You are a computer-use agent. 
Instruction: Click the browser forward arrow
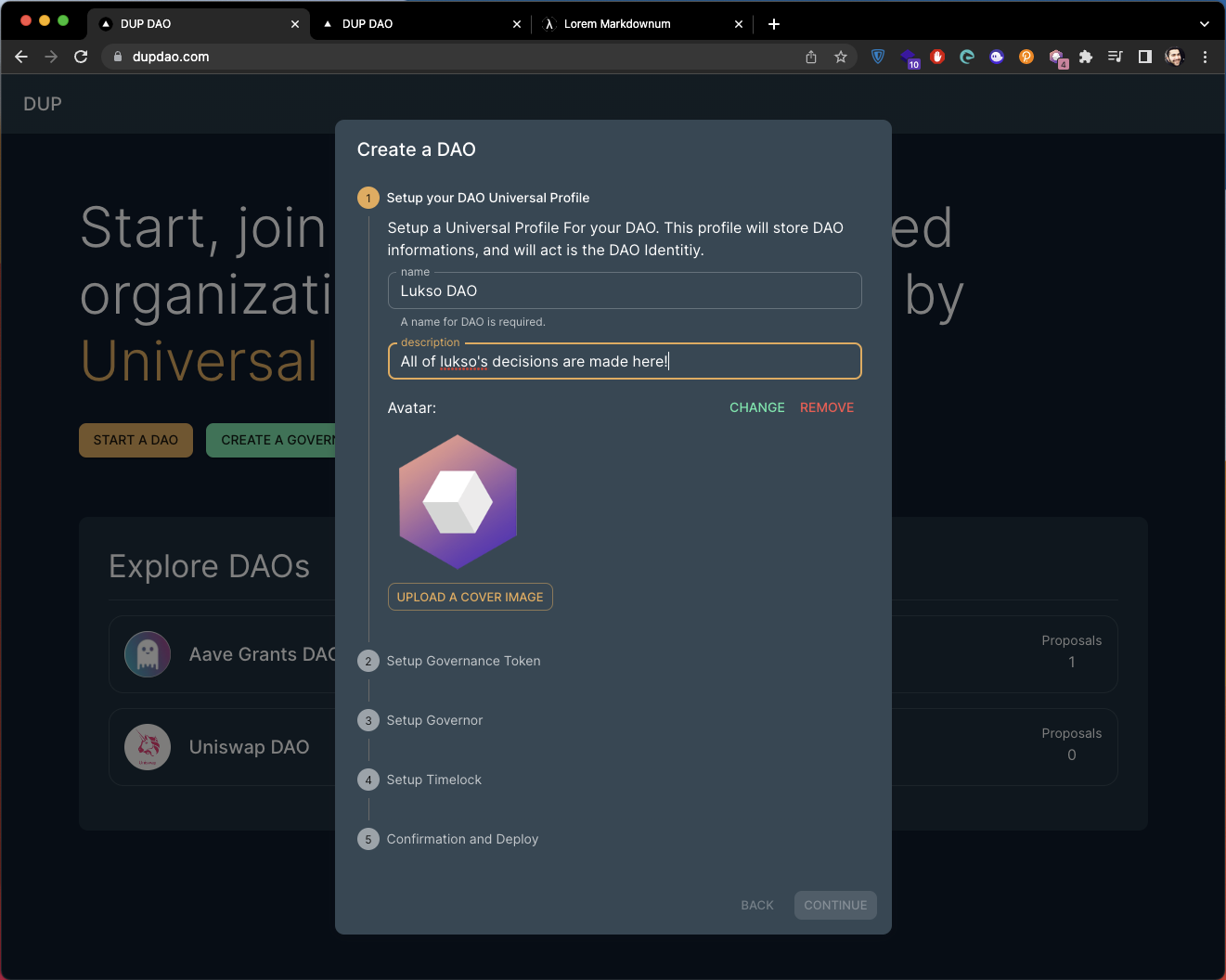(51, 57)
